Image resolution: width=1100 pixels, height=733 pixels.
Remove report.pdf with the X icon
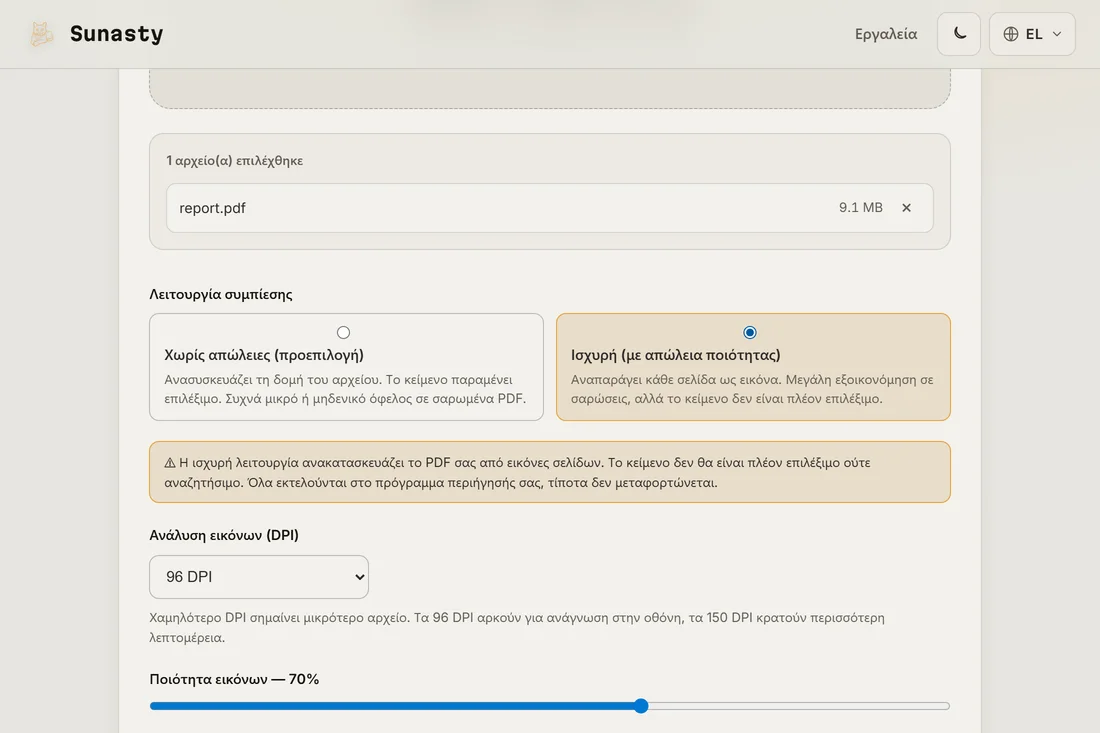906,208
